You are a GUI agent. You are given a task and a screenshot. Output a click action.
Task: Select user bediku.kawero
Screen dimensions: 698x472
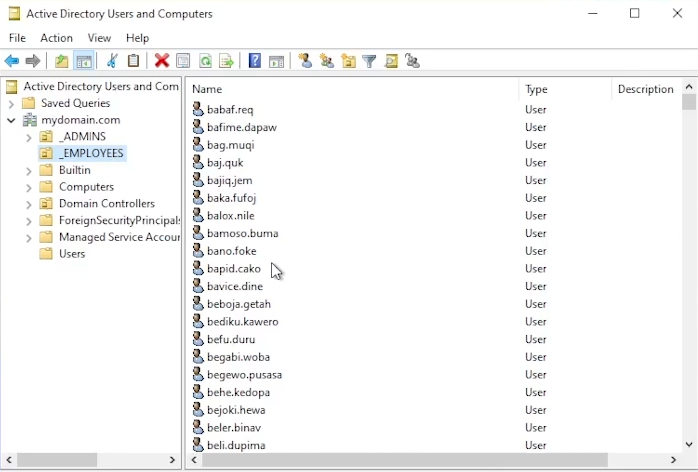pyautogui.click(x=243, y=321)
